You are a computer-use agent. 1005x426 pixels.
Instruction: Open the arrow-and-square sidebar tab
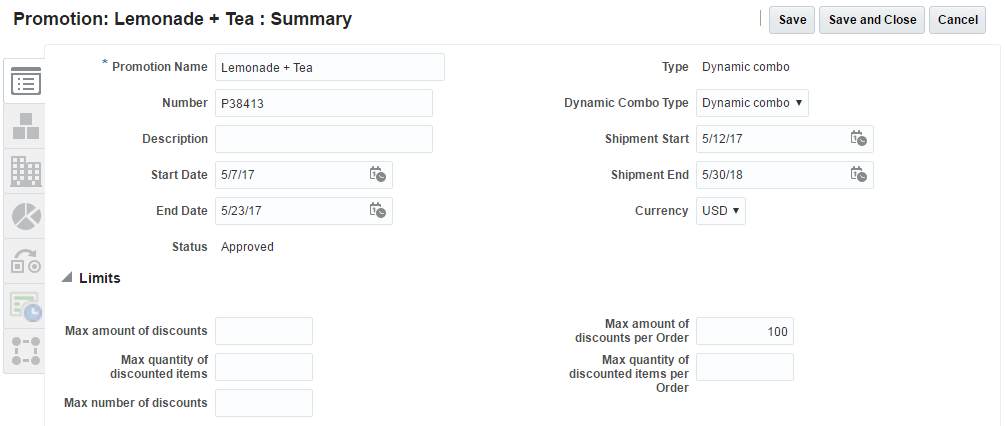[x=25, y=261]
